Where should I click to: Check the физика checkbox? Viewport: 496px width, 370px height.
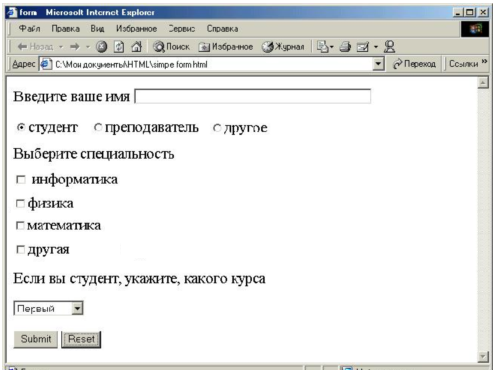20,203
